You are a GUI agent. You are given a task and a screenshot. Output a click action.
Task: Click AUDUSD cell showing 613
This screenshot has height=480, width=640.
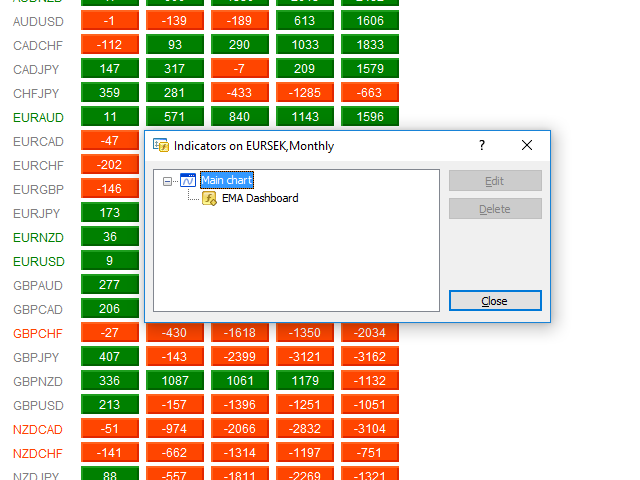tap(305, 21)
